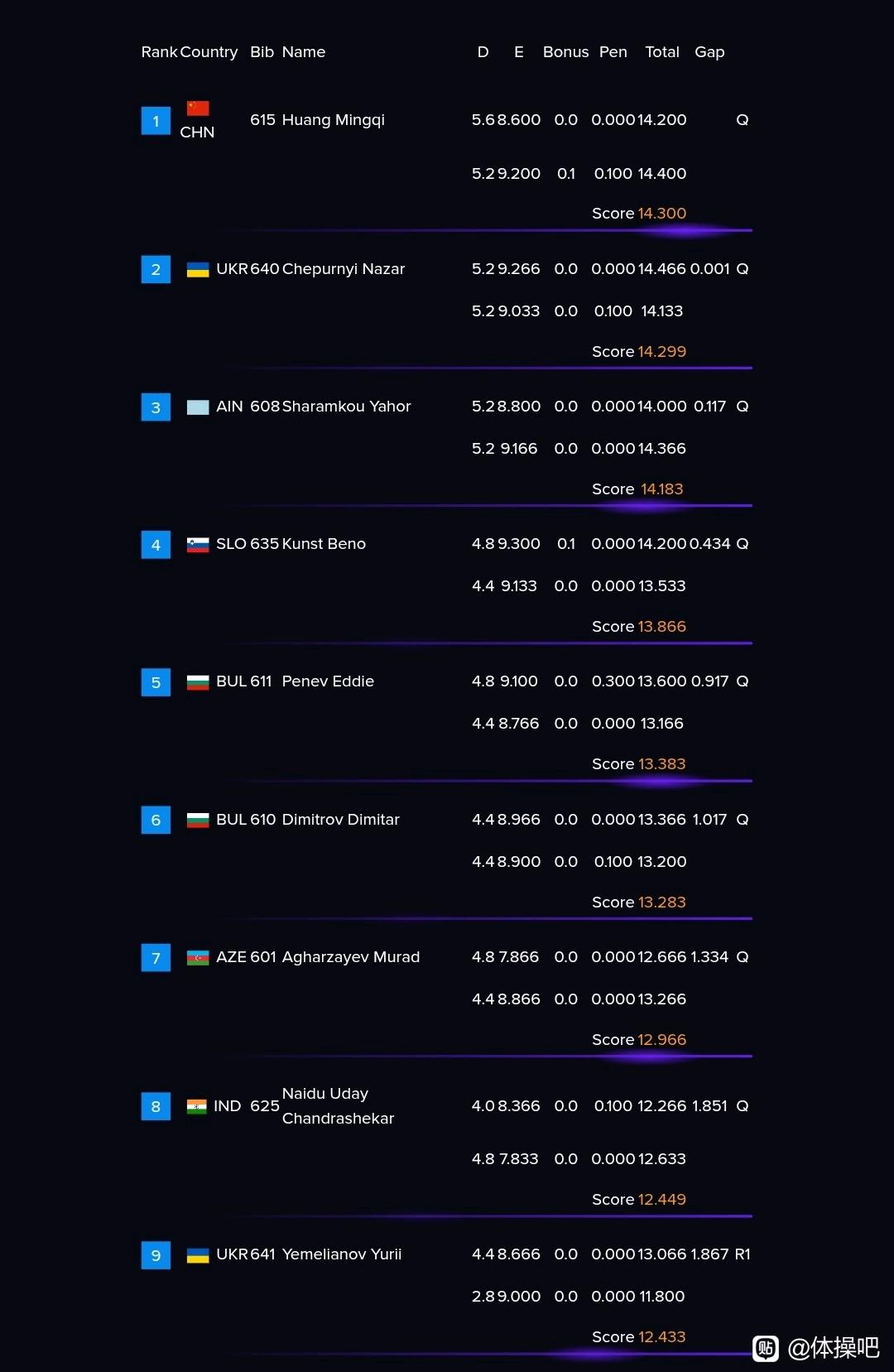Click the light blue AIN flag icon
The image size is (894, 1372).
198,407
